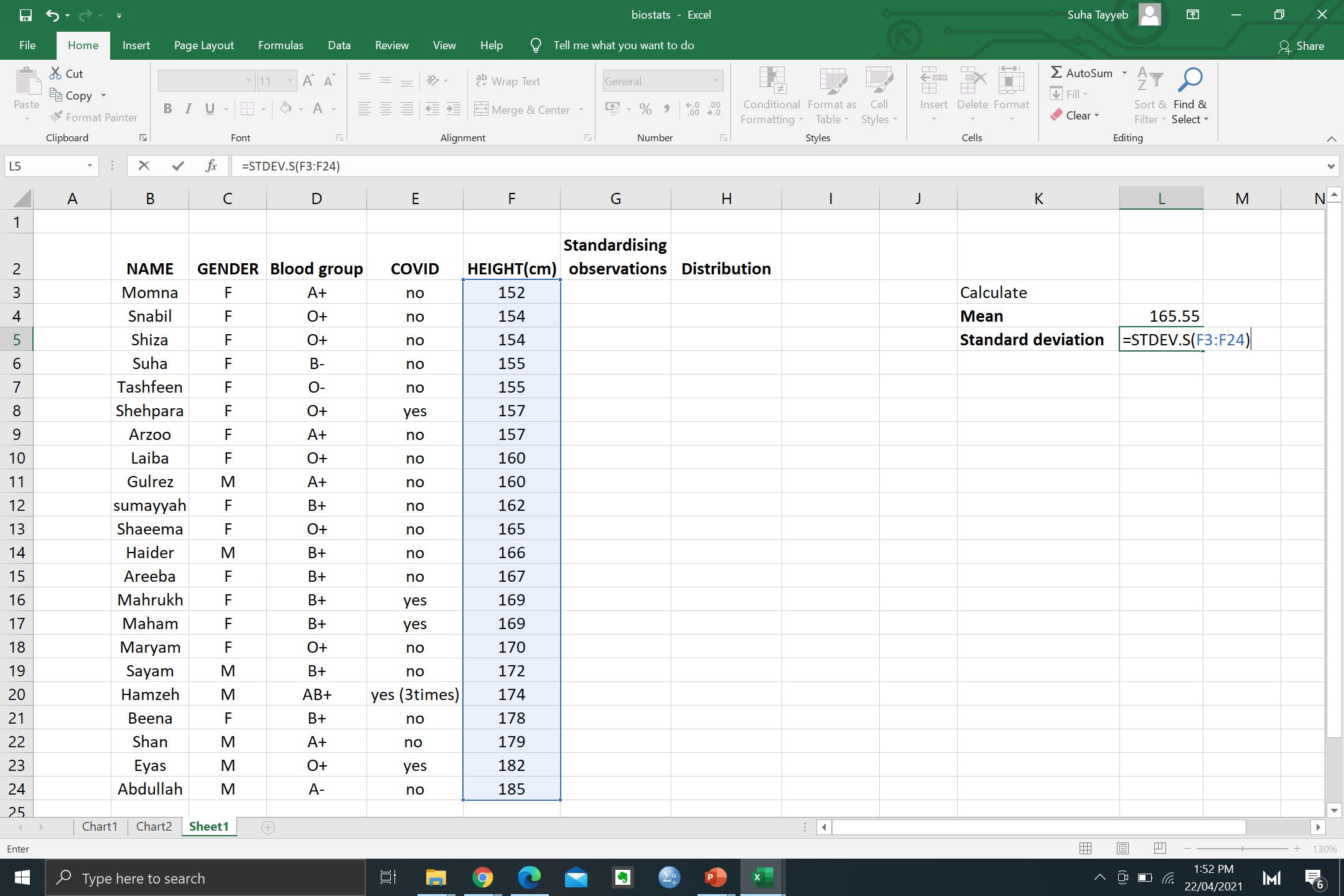Switch to the Chart2 sheet tab
This screenshot has width=1344, height=896.
click(154, 826)
